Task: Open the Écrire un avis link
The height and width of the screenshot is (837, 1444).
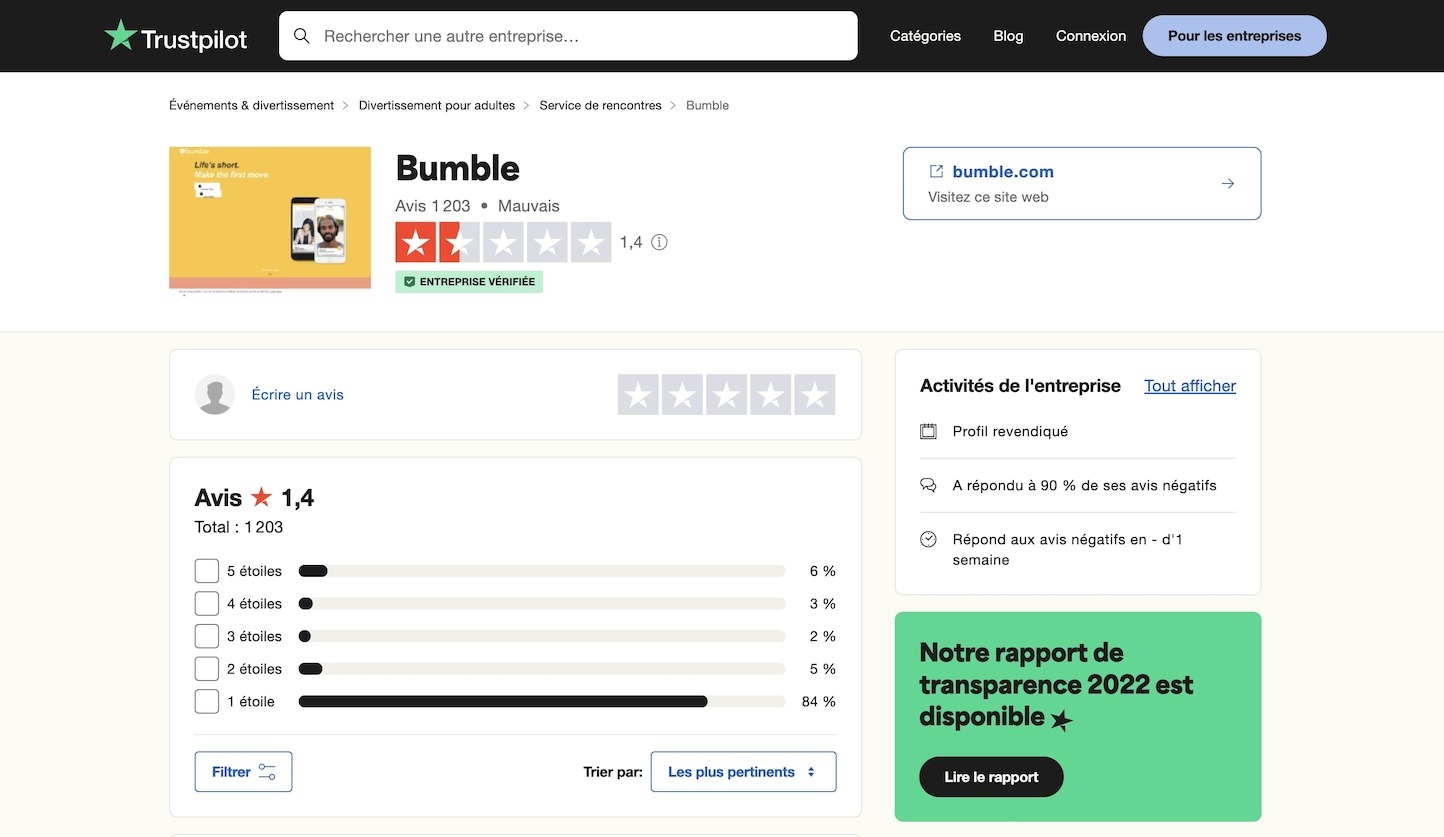Action: point(297,394)
